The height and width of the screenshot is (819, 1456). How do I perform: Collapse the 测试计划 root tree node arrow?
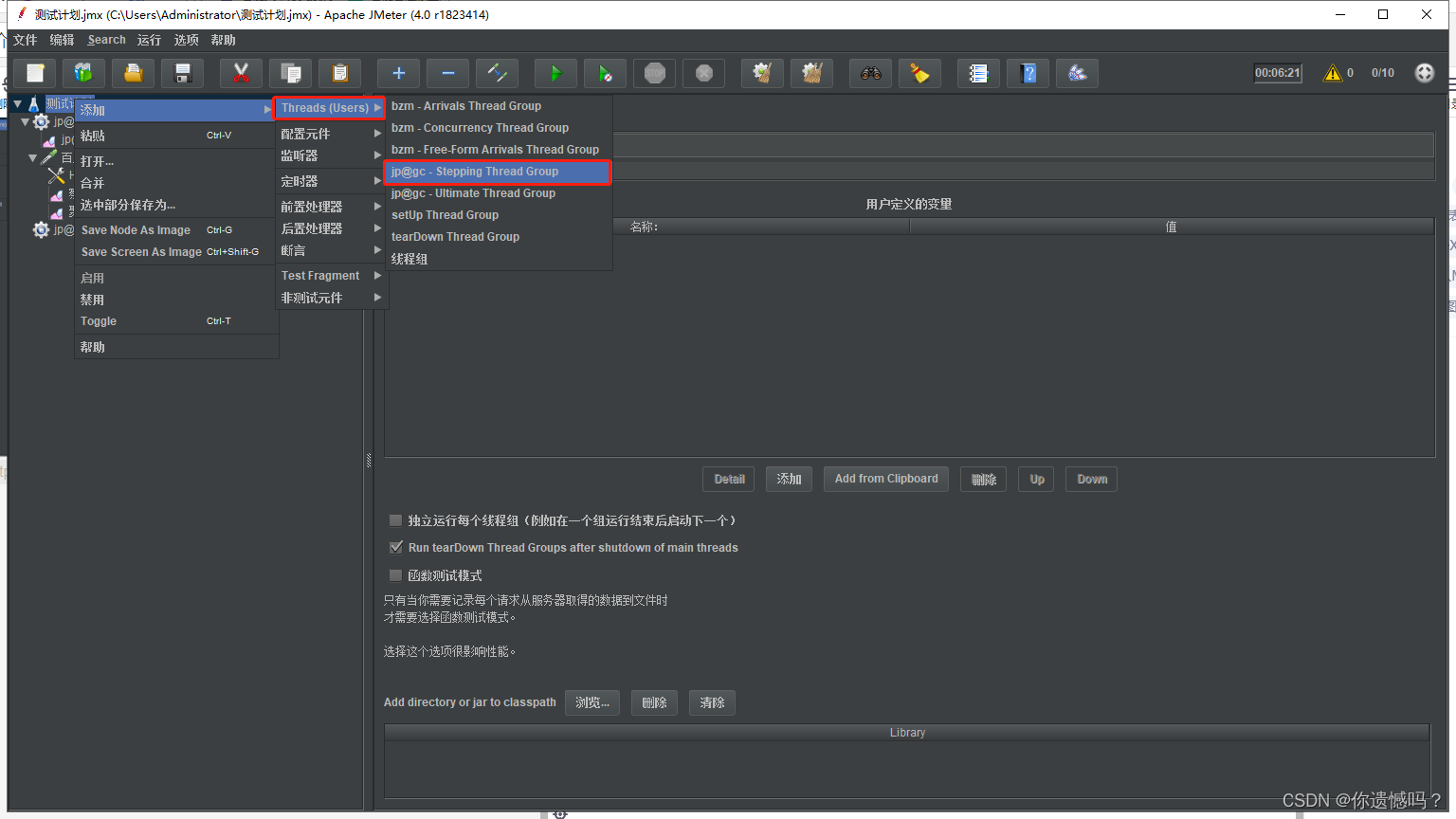point(17,103)
